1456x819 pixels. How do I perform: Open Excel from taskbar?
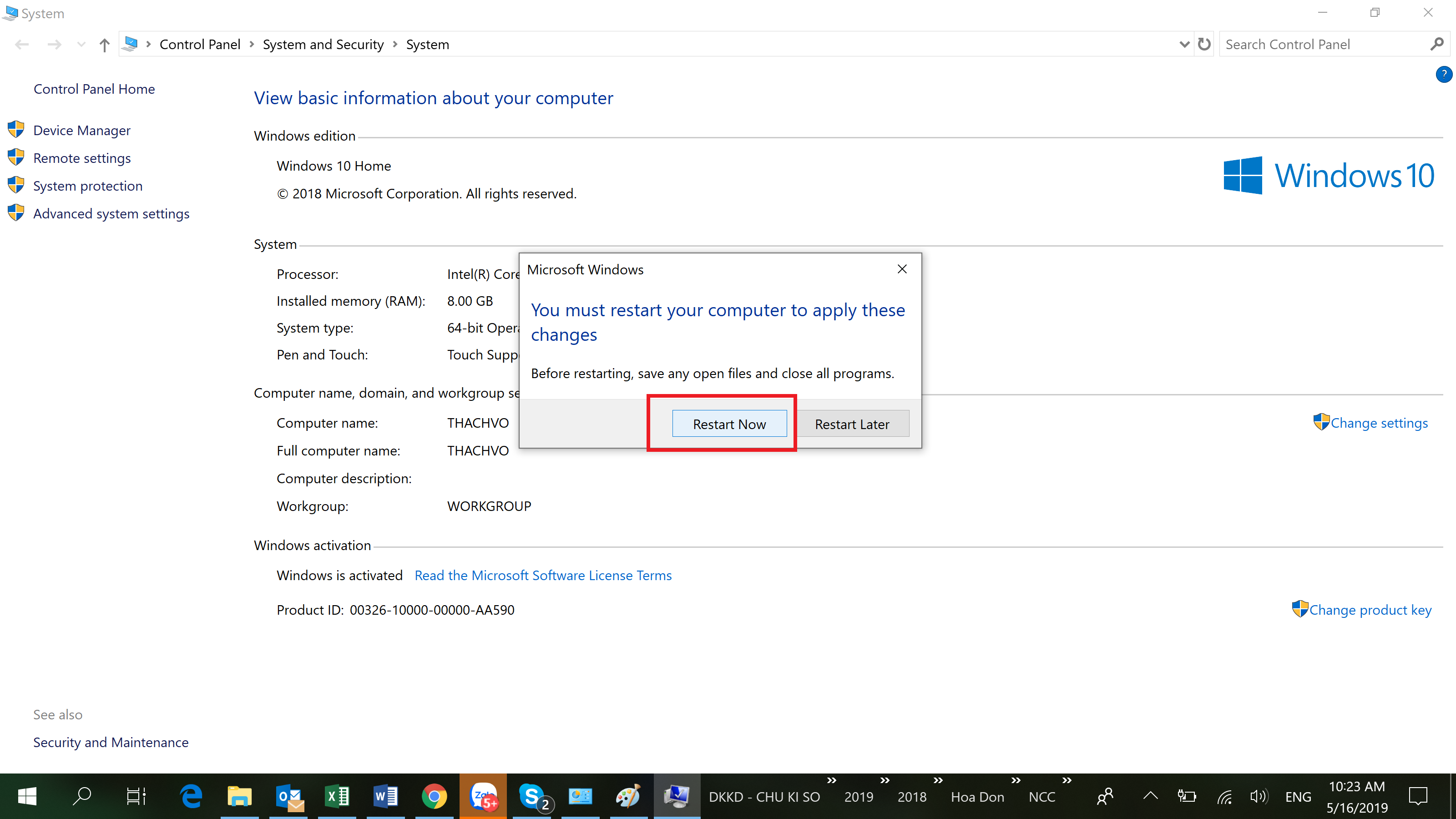(x=338, y=796)
